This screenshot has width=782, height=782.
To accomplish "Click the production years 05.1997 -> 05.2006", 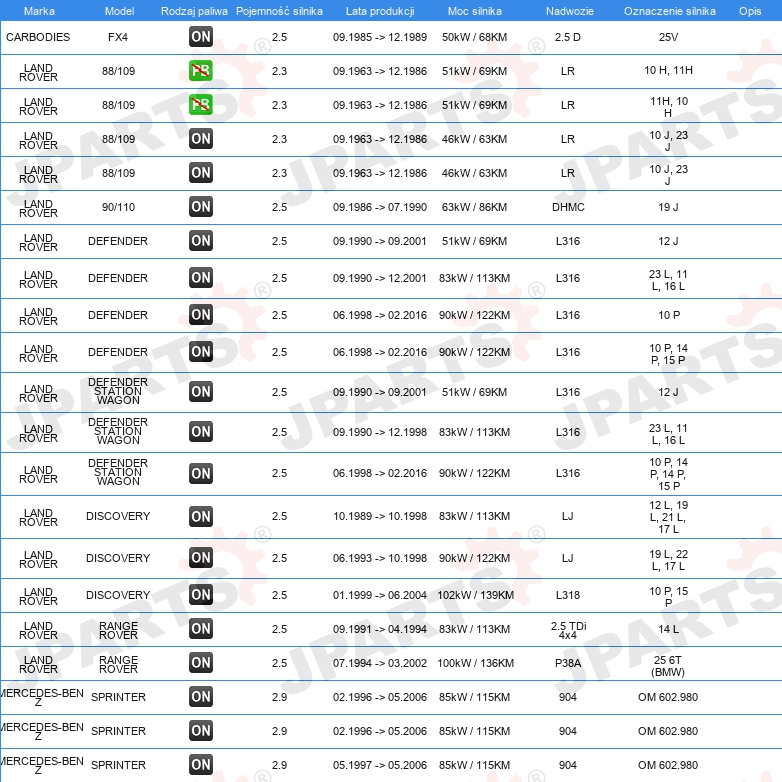I will (380, 765).
